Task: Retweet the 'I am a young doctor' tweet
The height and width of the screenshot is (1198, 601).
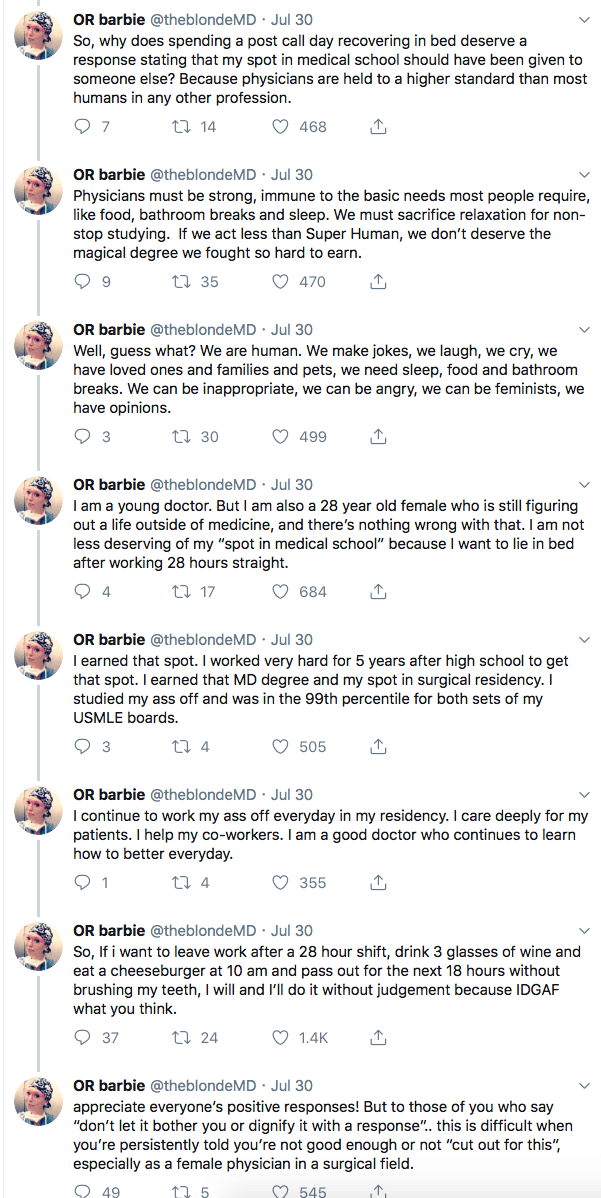Action: point(181,592)
